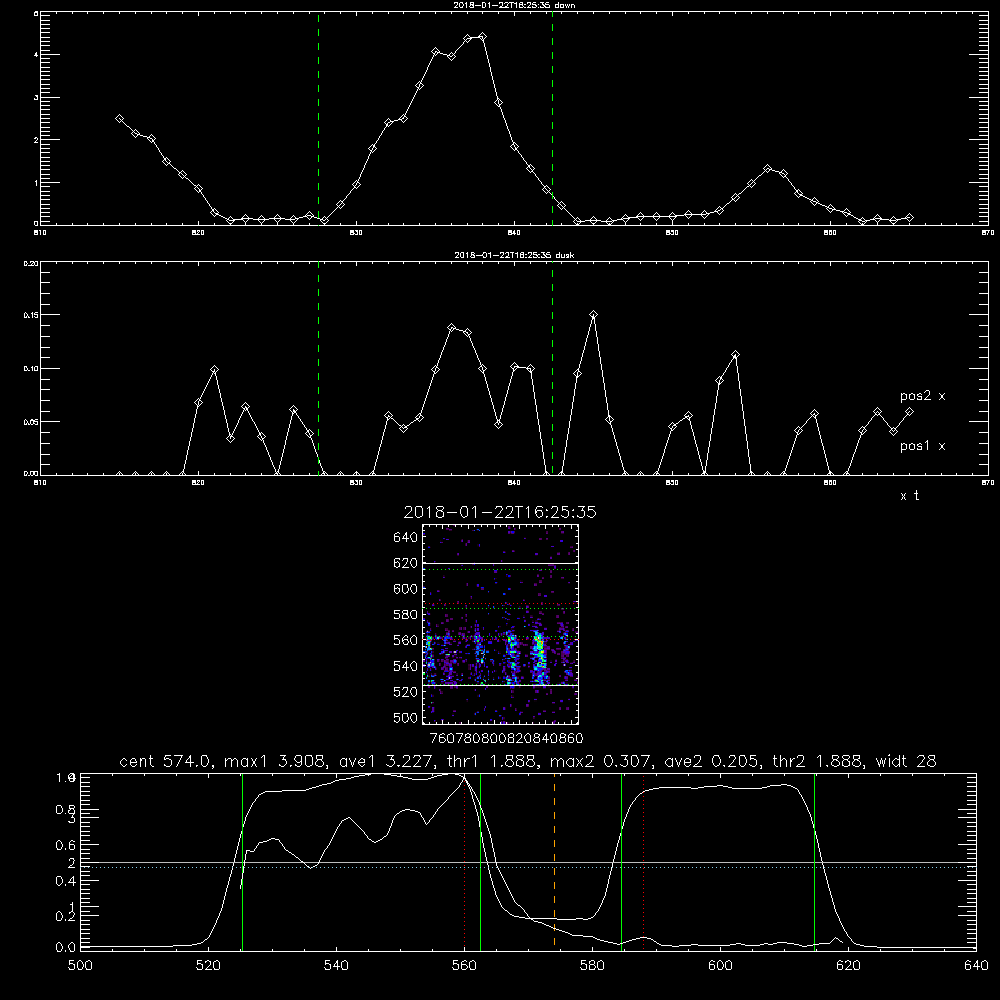
Task: Click the small secondary peak marker in the dawn plot
Action: point(768,169)
